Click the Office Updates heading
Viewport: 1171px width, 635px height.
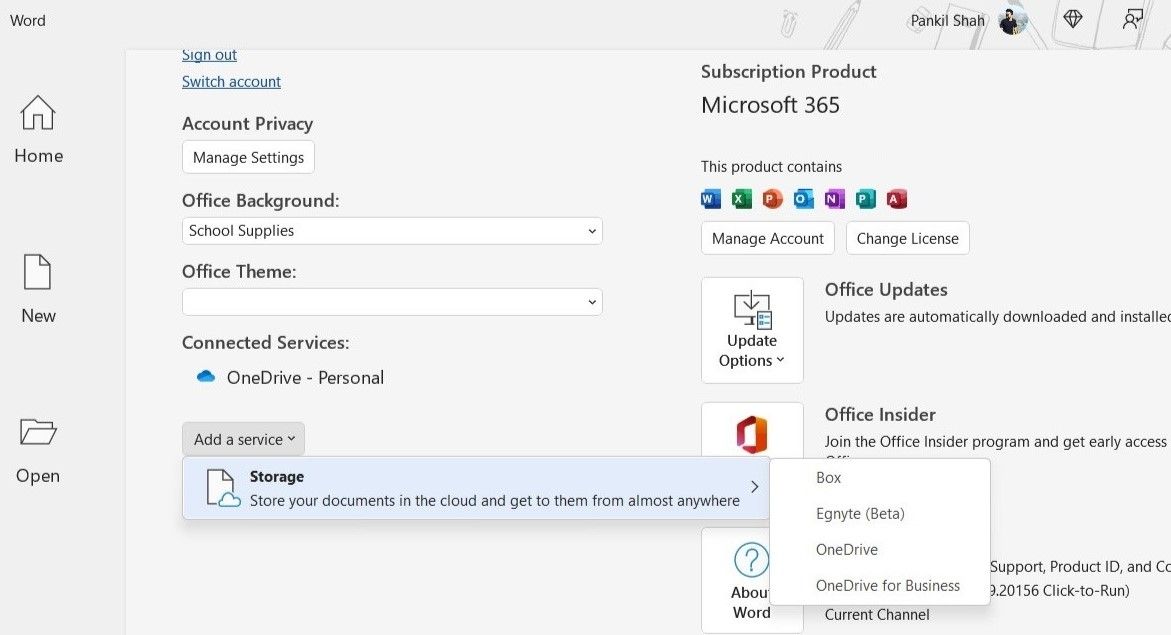pos(886,290)
